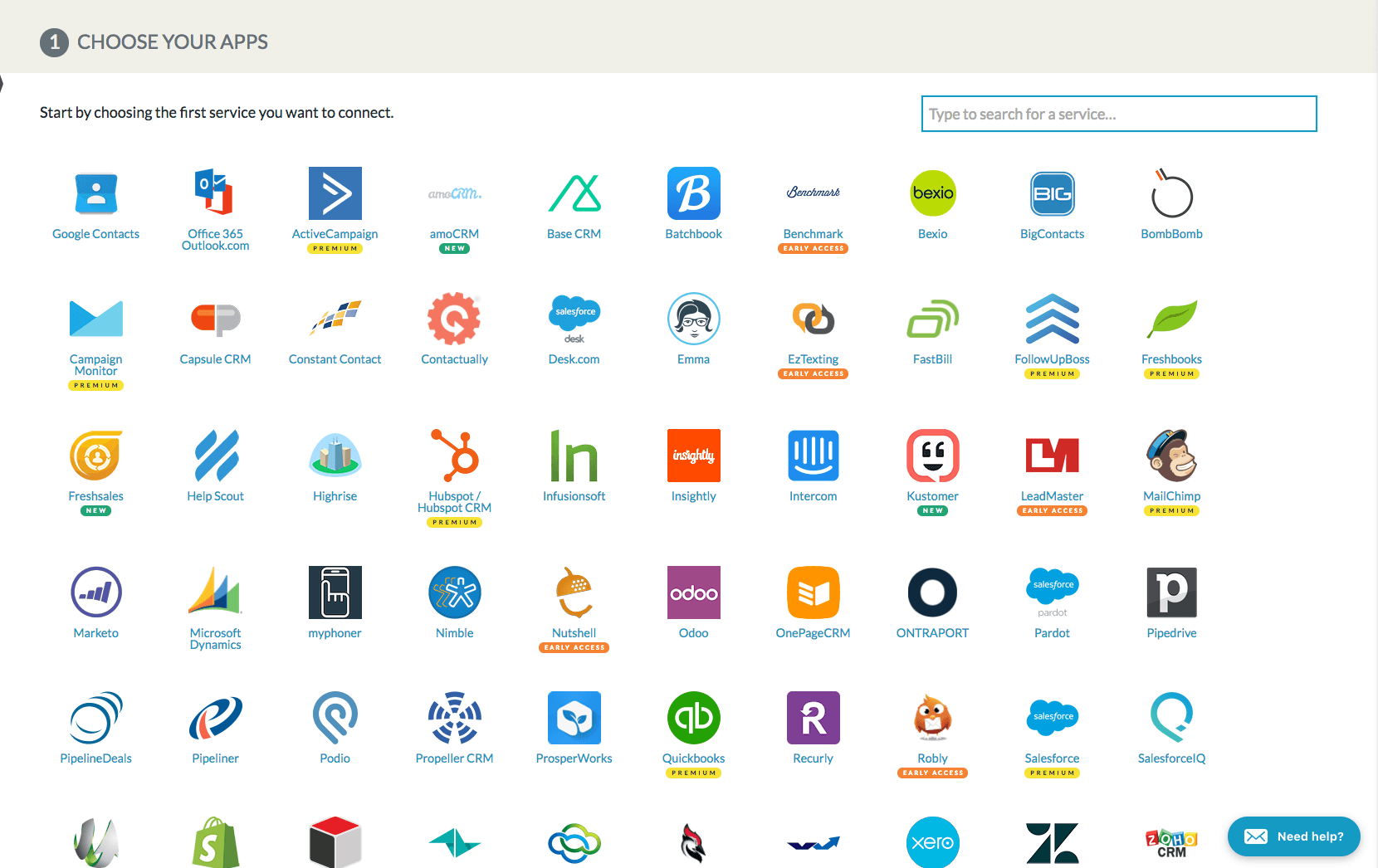The image size is (1378, 868).
Task: Choose the Contactually gear icon
Action: tap(454, 319)
